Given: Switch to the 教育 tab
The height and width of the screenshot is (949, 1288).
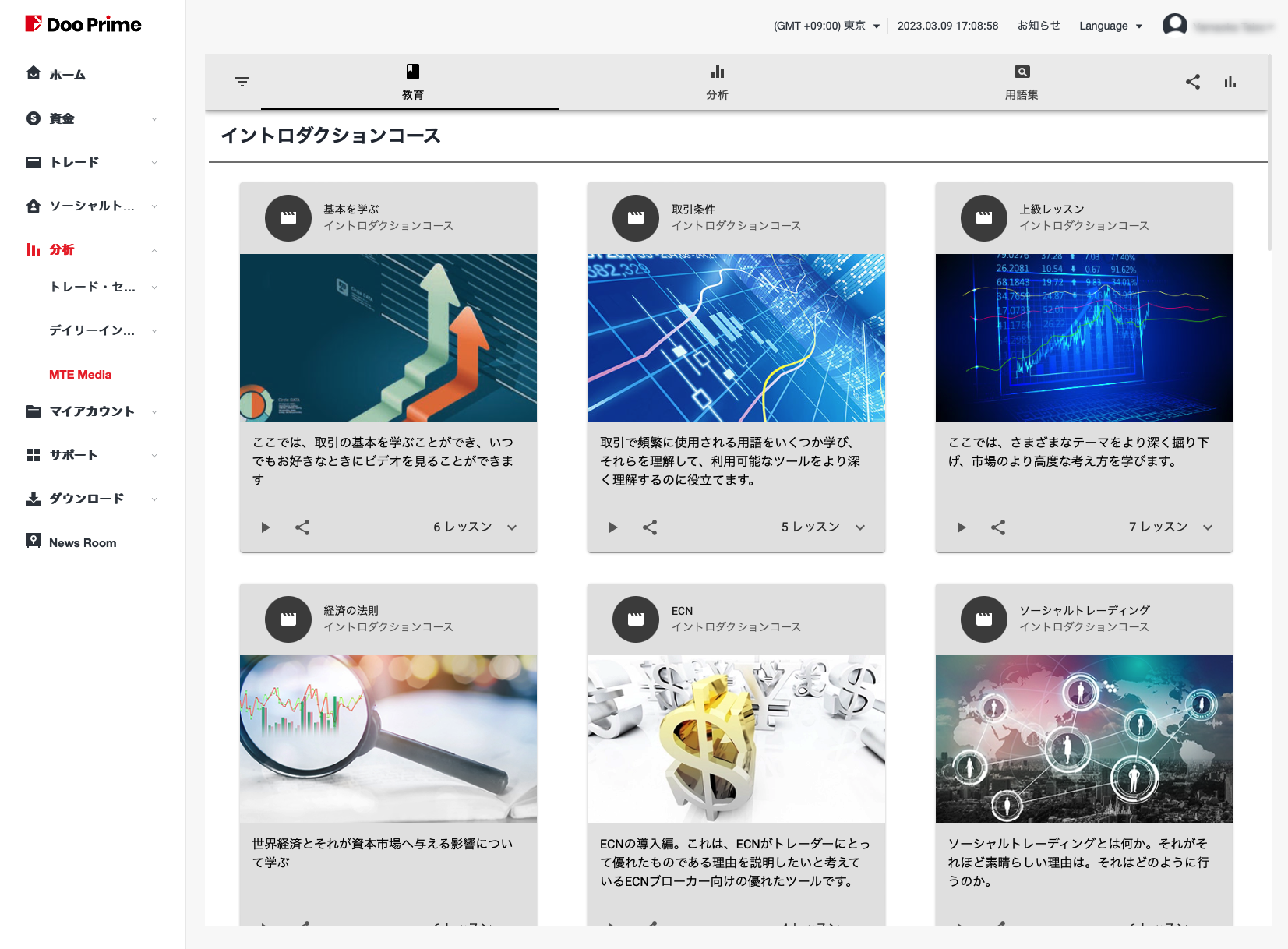Looking at the screenshot, I should pos(412,82).
